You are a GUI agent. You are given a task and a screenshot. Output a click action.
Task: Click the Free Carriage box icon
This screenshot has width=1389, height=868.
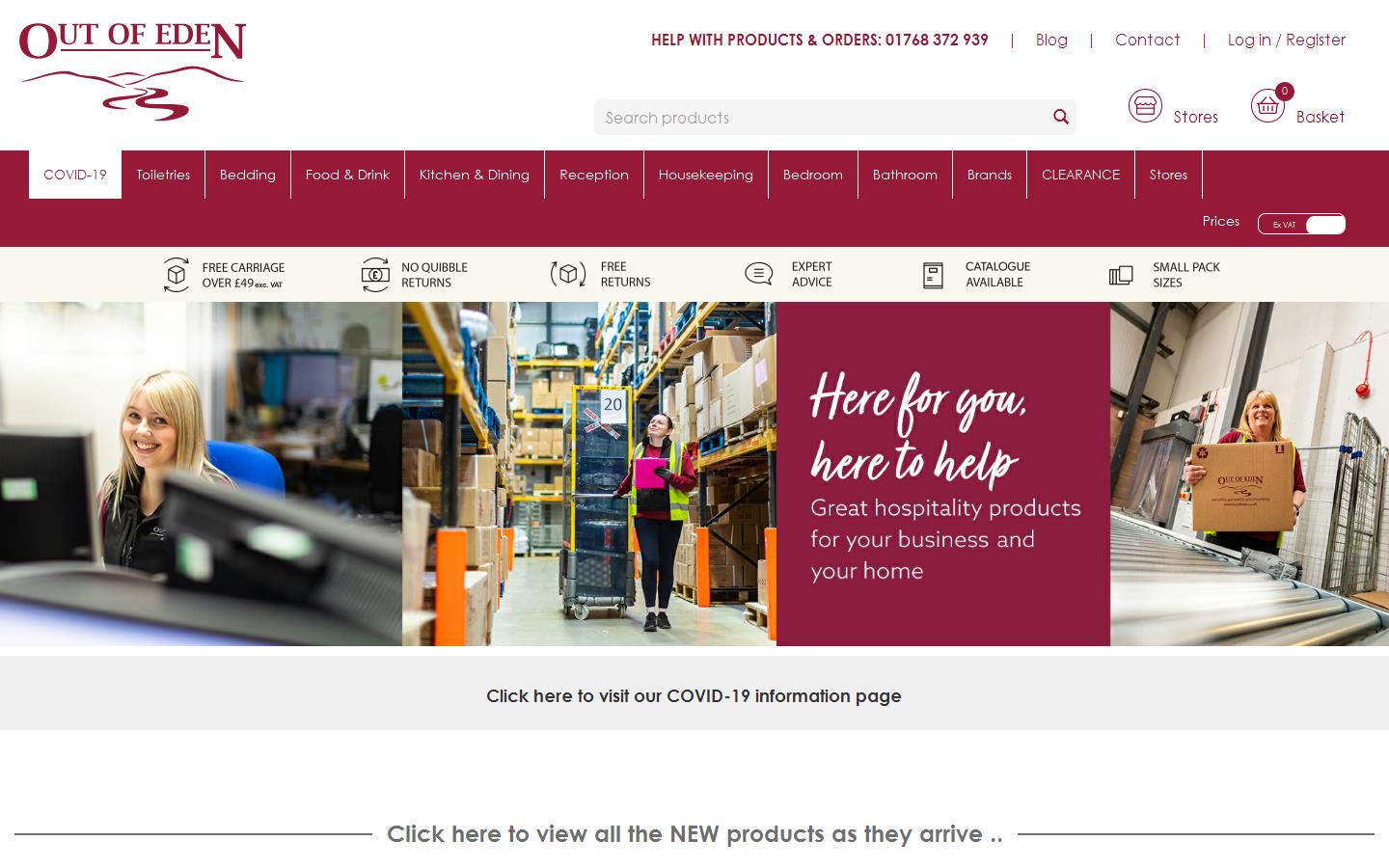point(176,275)
